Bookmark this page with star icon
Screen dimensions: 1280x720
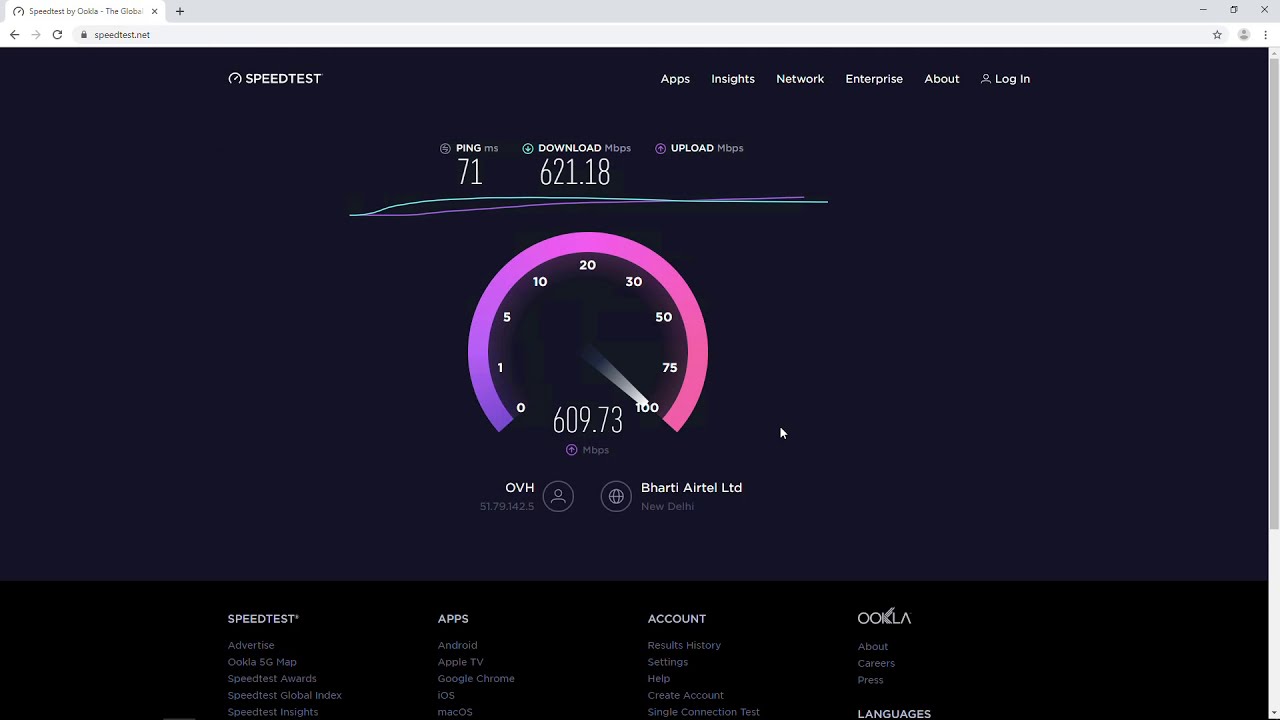pos(1217,34)
